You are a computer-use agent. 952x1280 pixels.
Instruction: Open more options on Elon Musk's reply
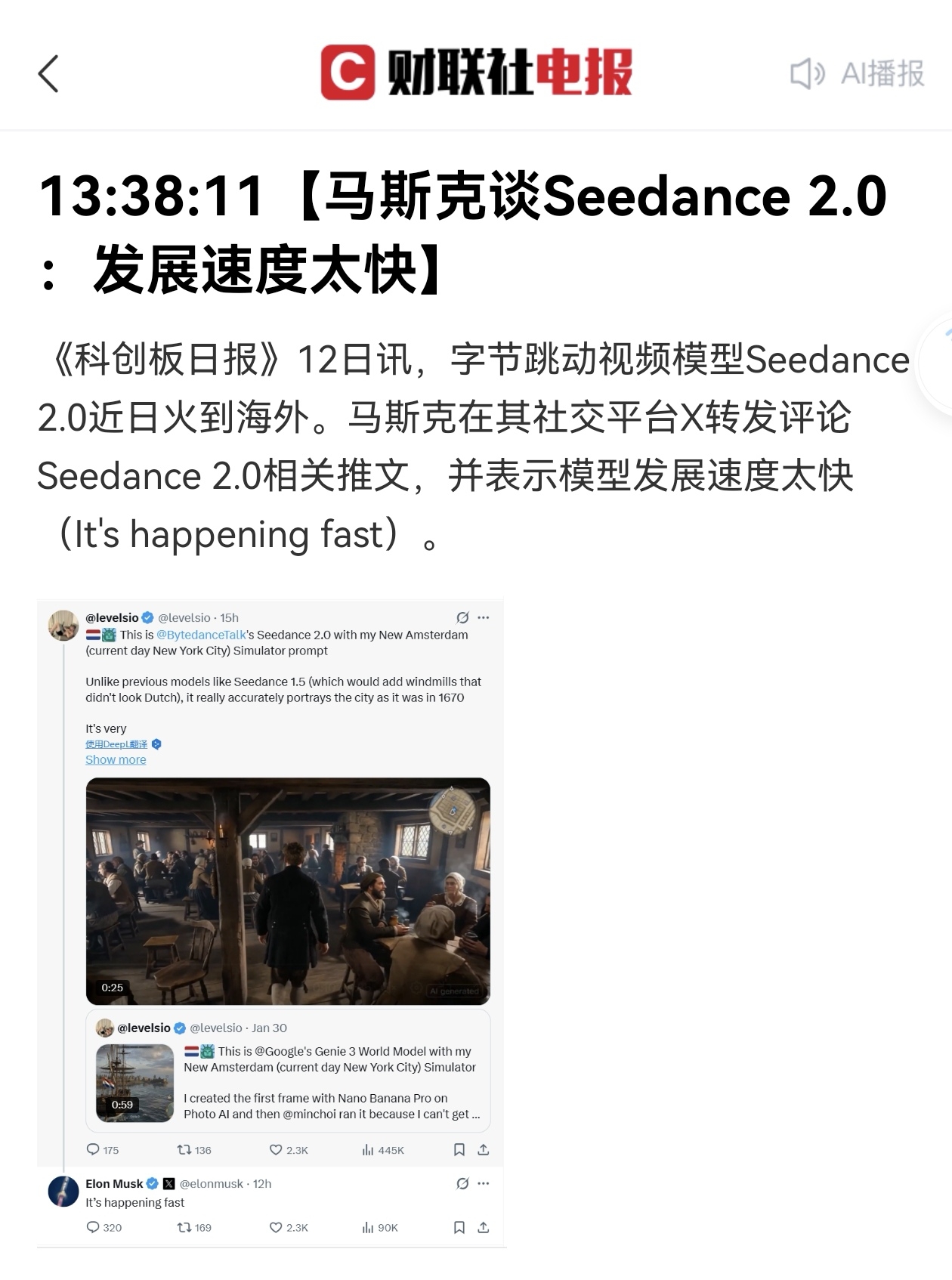(484, 1183)
